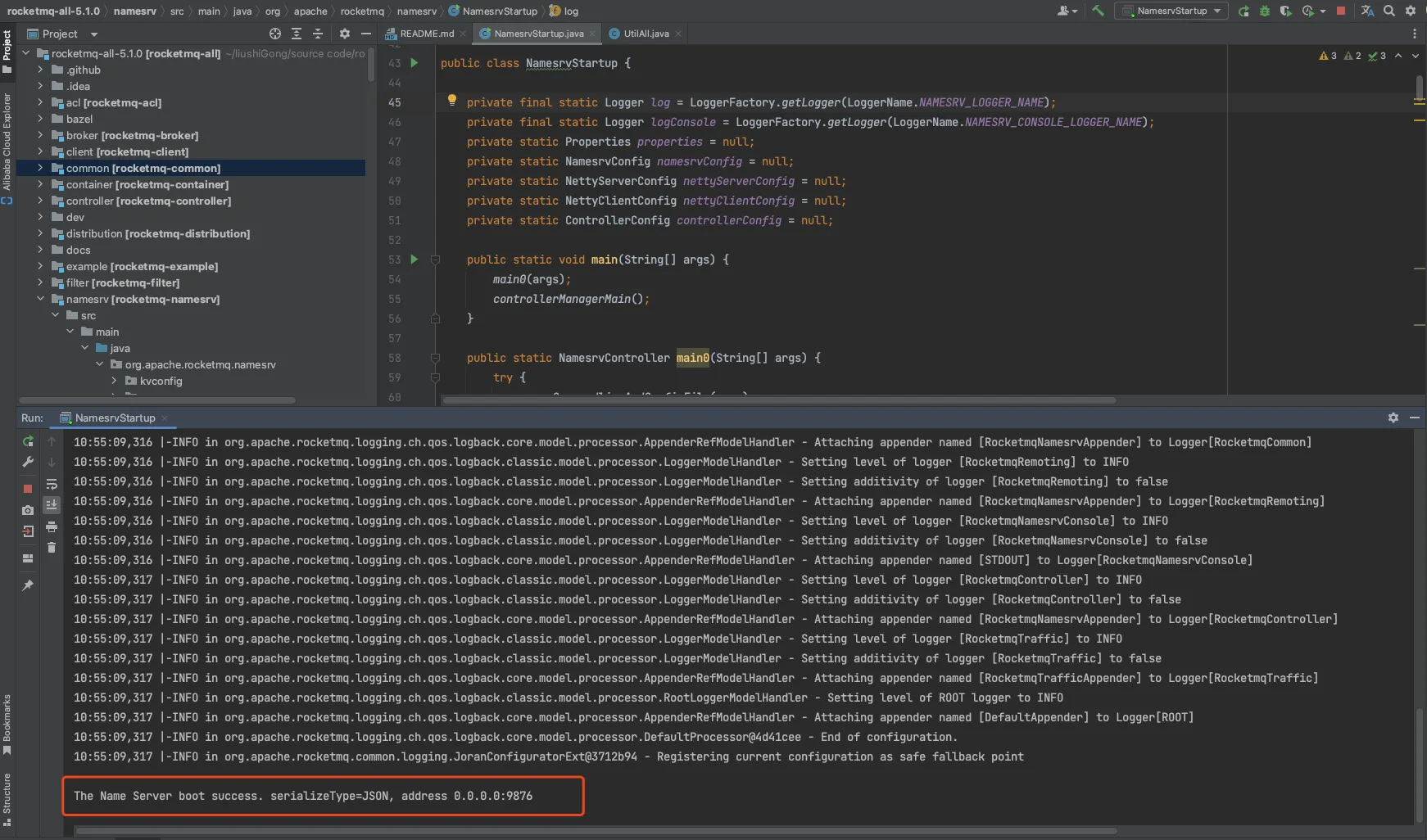
Task: Expand the broker [rocketmq-broker] module
Action: tap(40, 135)
